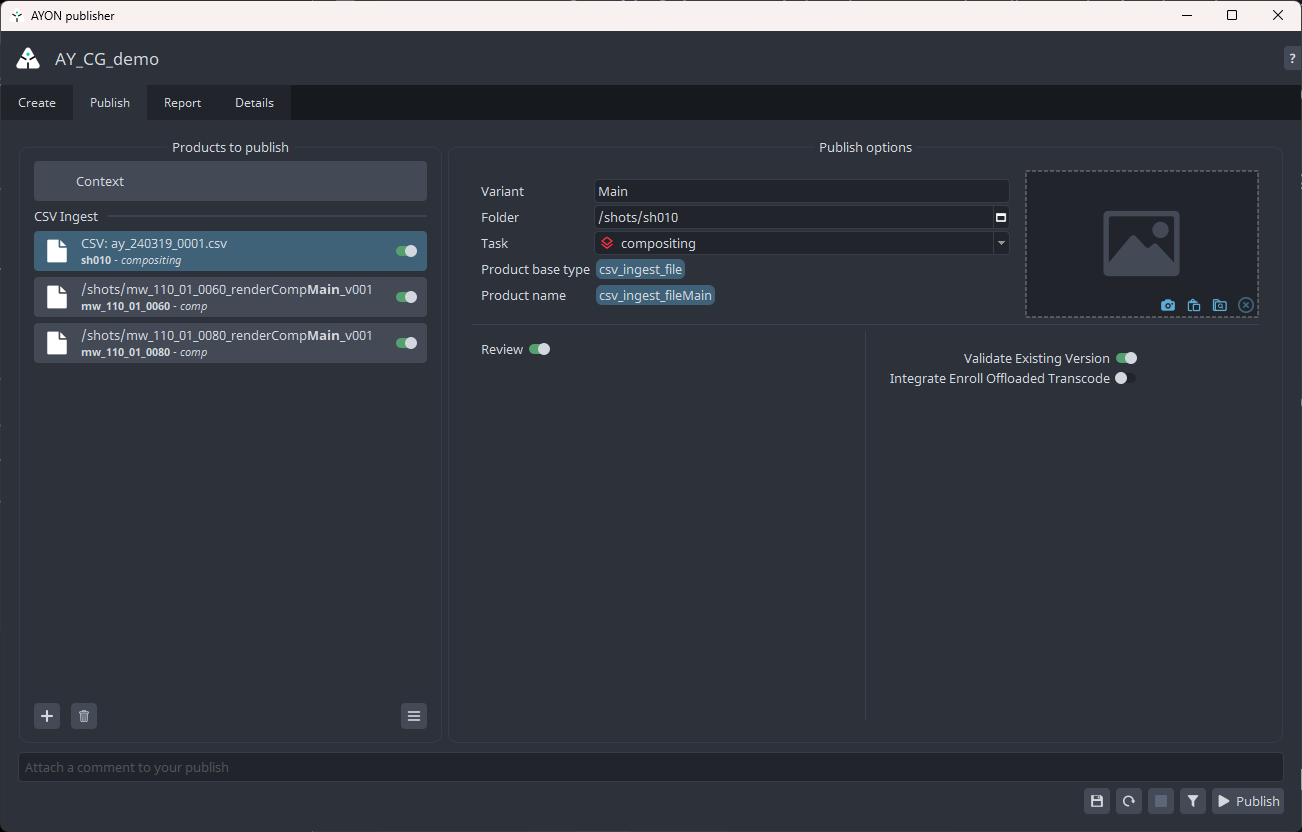Screen dimensions: 1302x832
Task: Open the Create tab
Action: (x=37, y=103)
